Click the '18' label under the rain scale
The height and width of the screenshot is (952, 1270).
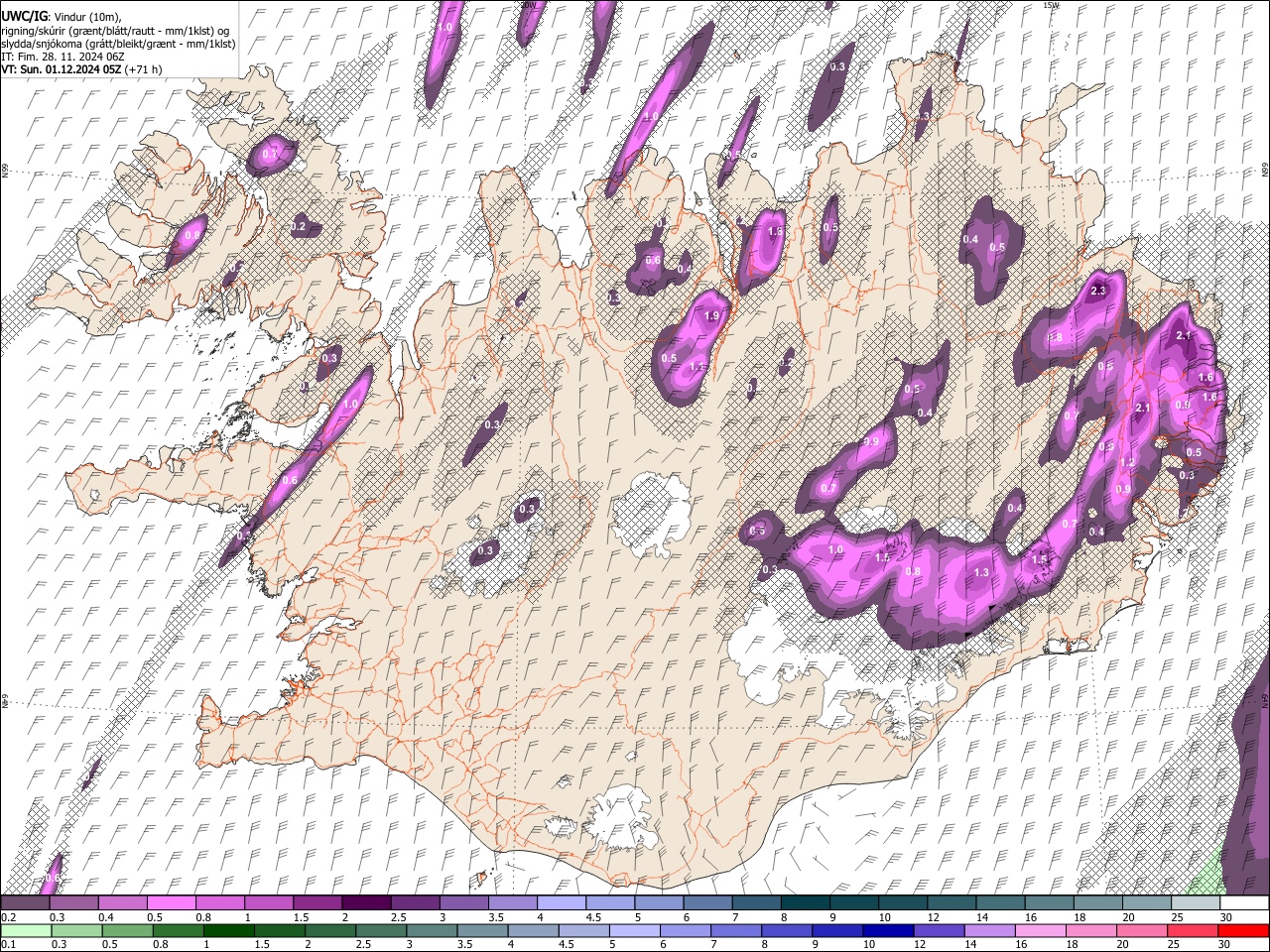1072,944
